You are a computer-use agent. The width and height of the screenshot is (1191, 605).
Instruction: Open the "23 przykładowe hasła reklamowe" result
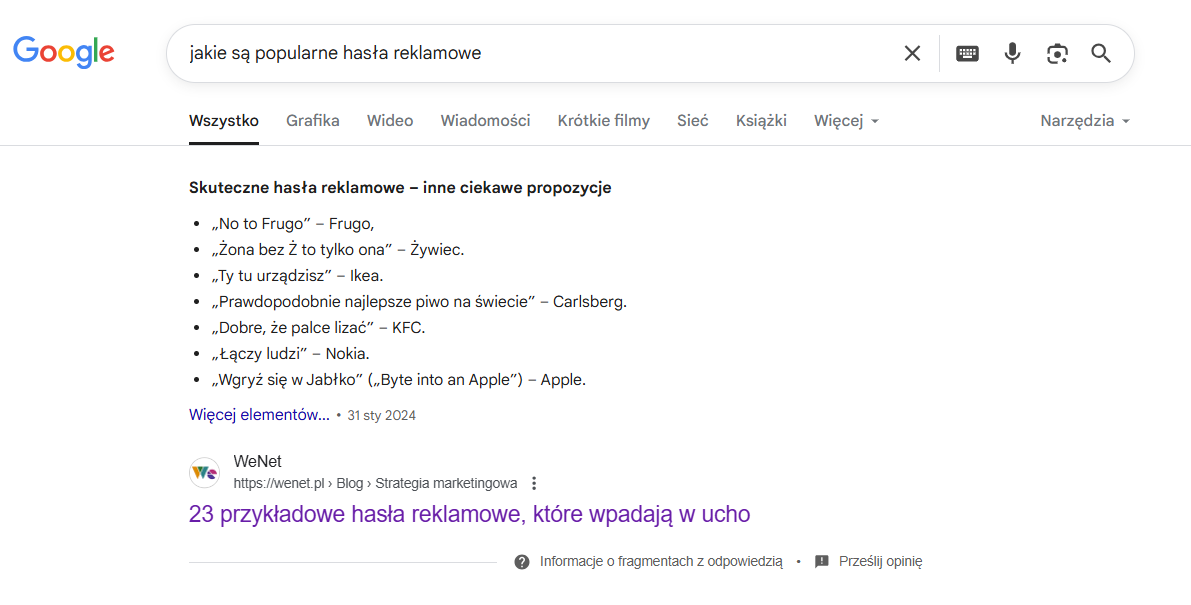point(469,514)
